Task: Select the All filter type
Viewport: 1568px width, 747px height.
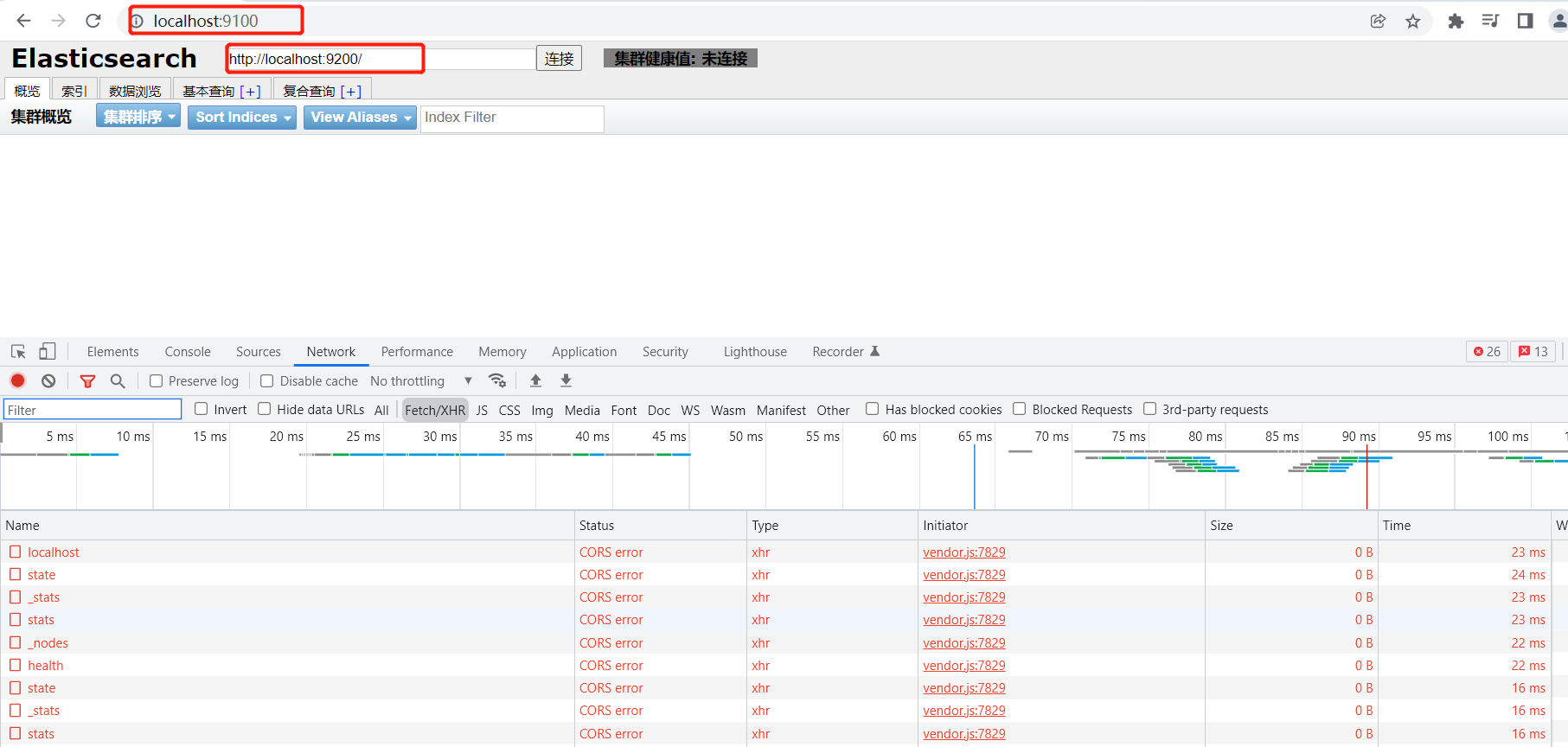Action: click(x=381, y=410)
